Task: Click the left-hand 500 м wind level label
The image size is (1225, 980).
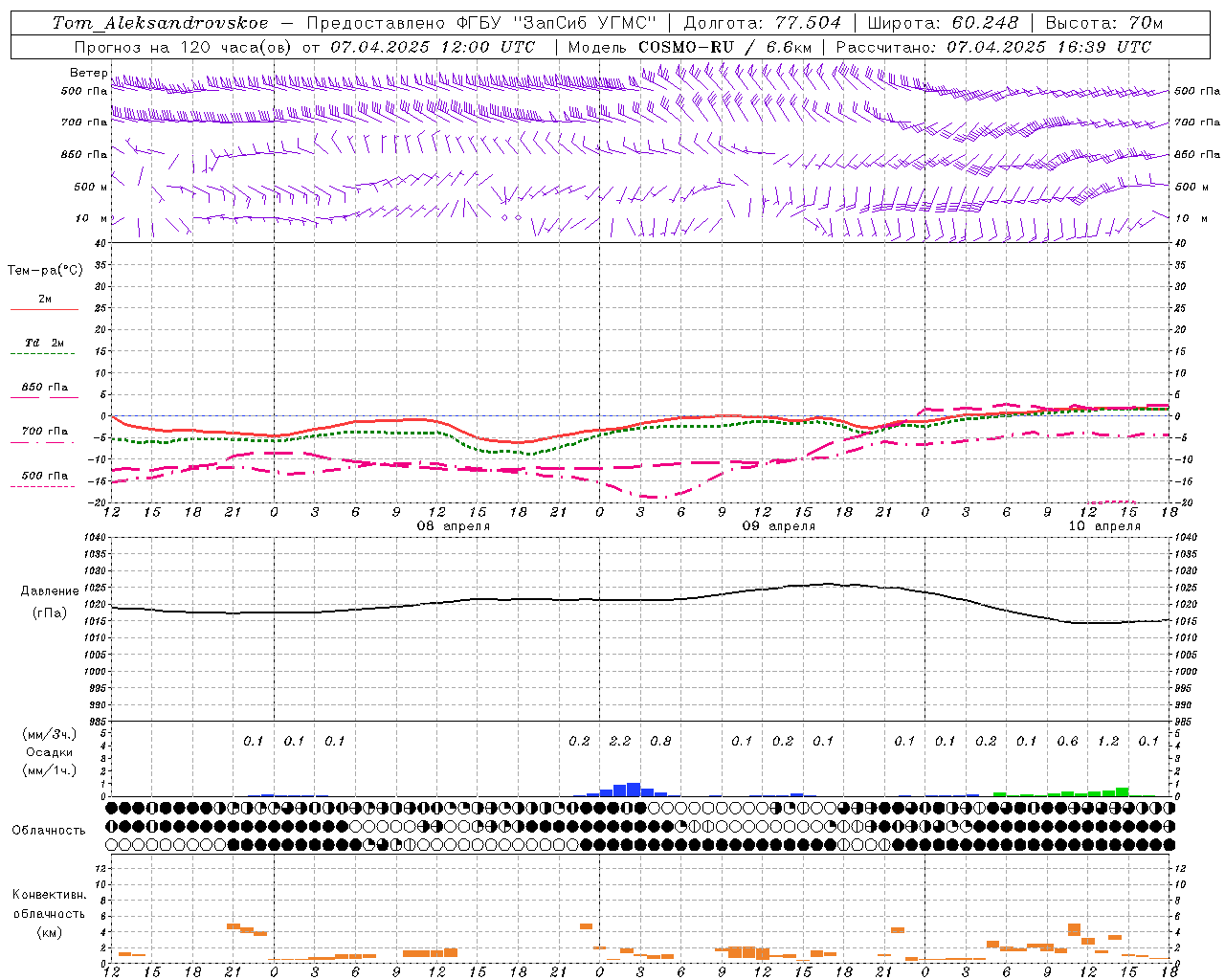Action: coord(91,187)
